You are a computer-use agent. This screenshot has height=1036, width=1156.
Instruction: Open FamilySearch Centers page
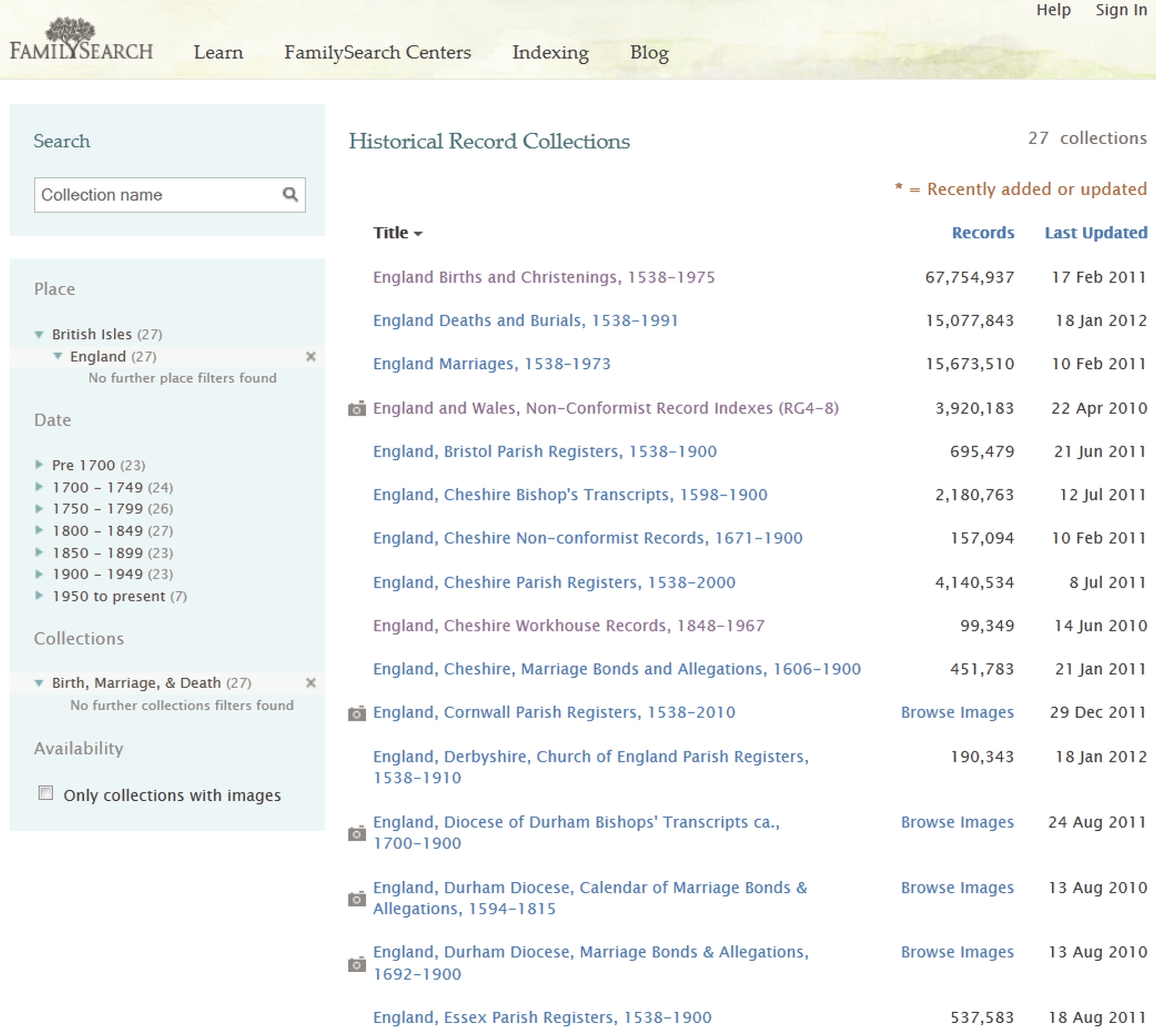(377, 52)
